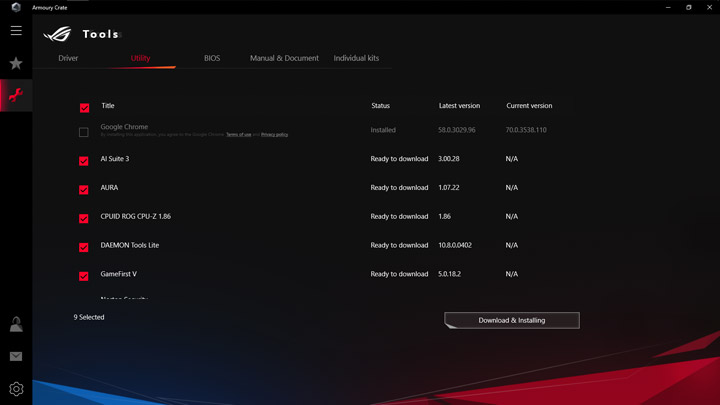This screenshot has width=720, height=405.
Task: Click CPU-Z latest version 1.86
Action: point(444,216)
